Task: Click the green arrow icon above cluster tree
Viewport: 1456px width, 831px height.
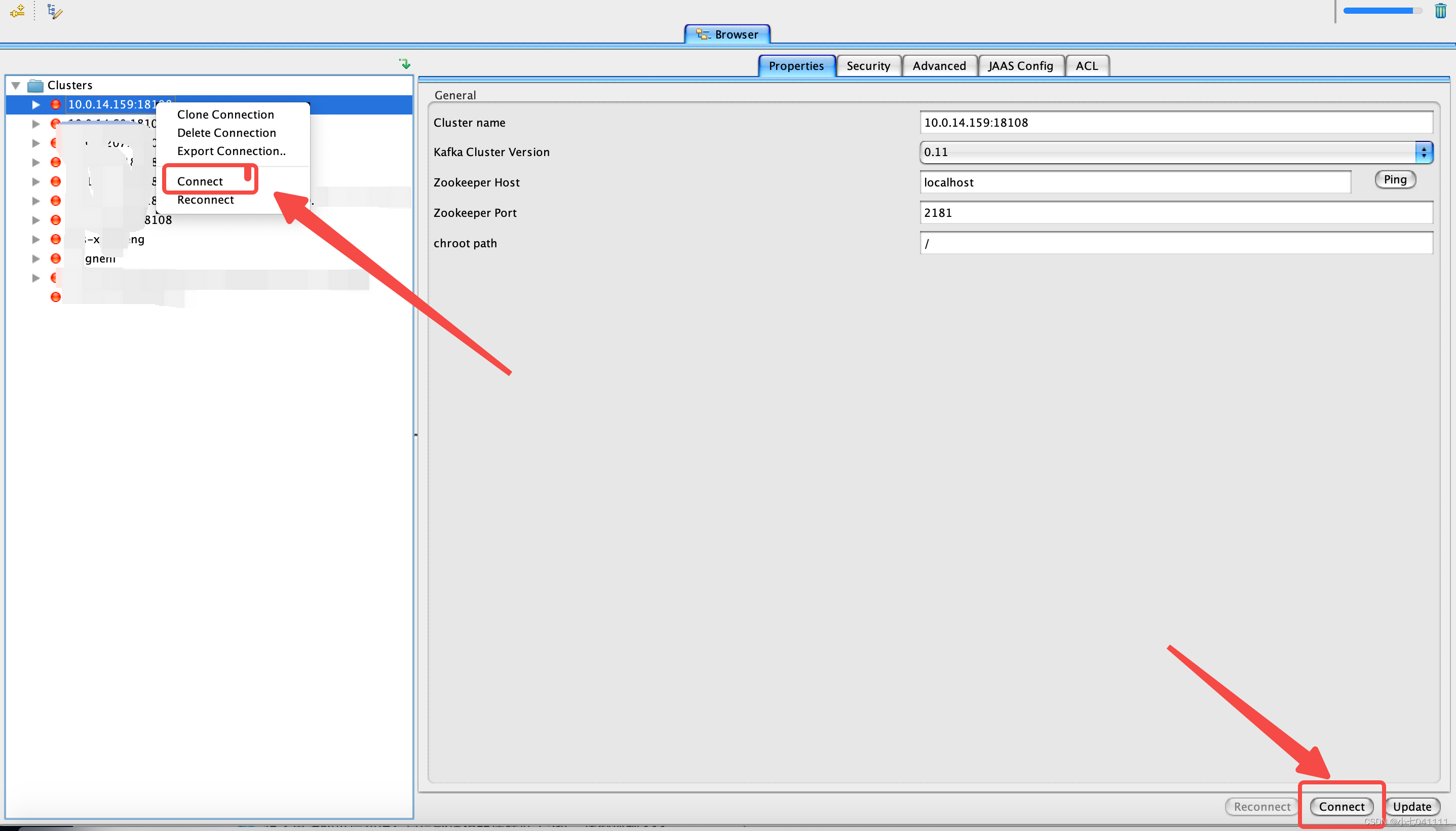Action: (405, 63)
